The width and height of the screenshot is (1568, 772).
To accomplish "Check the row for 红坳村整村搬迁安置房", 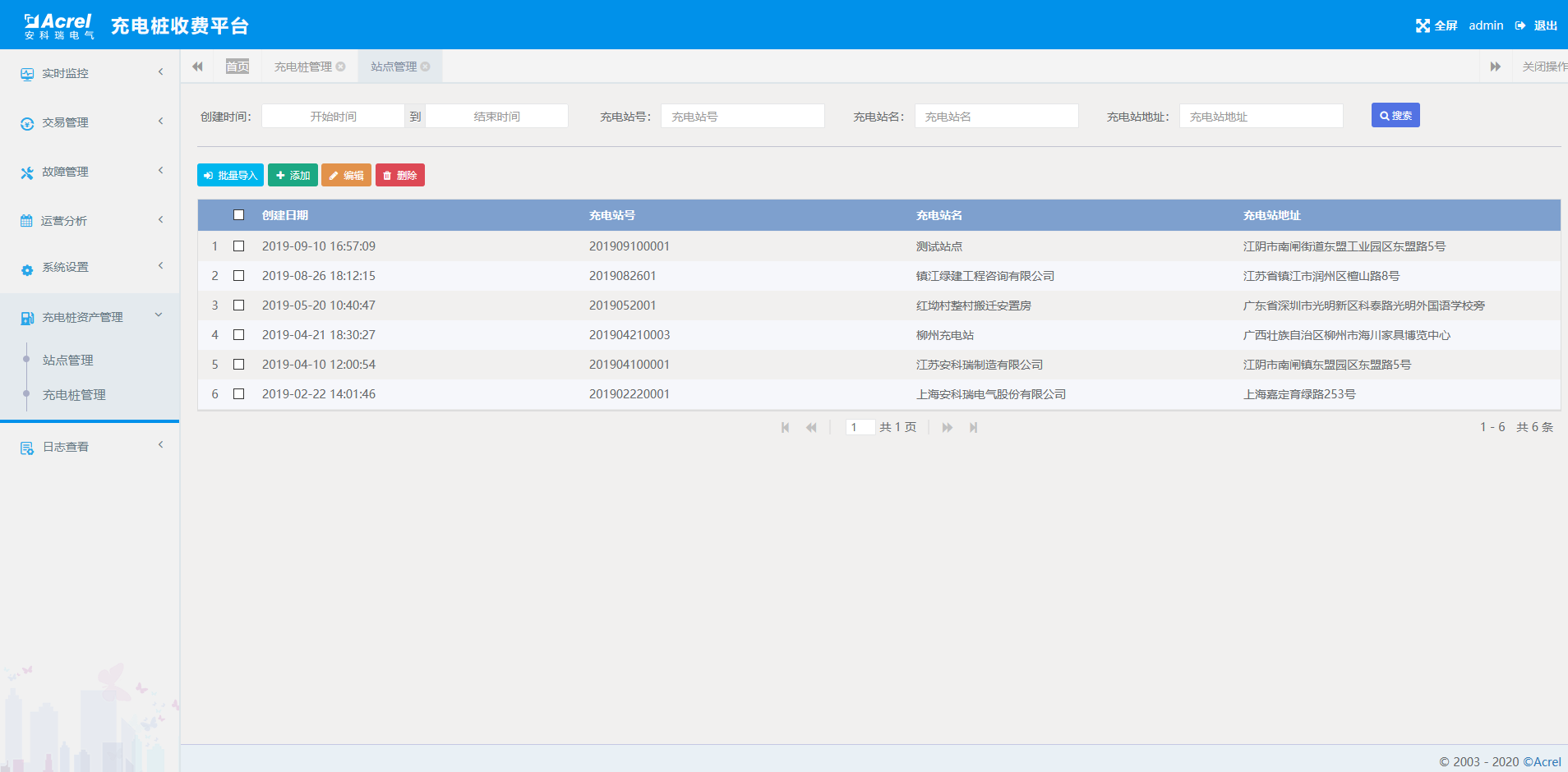I will click(238, 305).
